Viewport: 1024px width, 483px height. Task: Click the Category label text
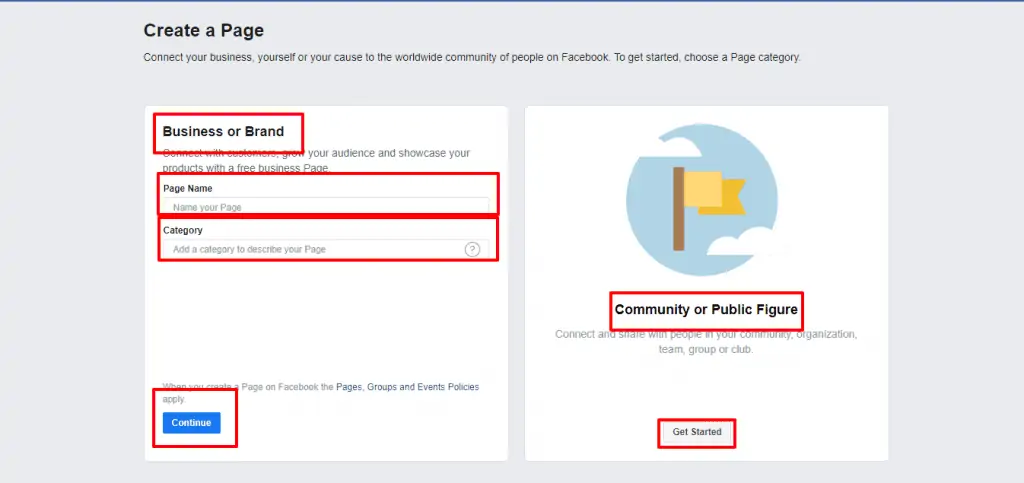183,230
